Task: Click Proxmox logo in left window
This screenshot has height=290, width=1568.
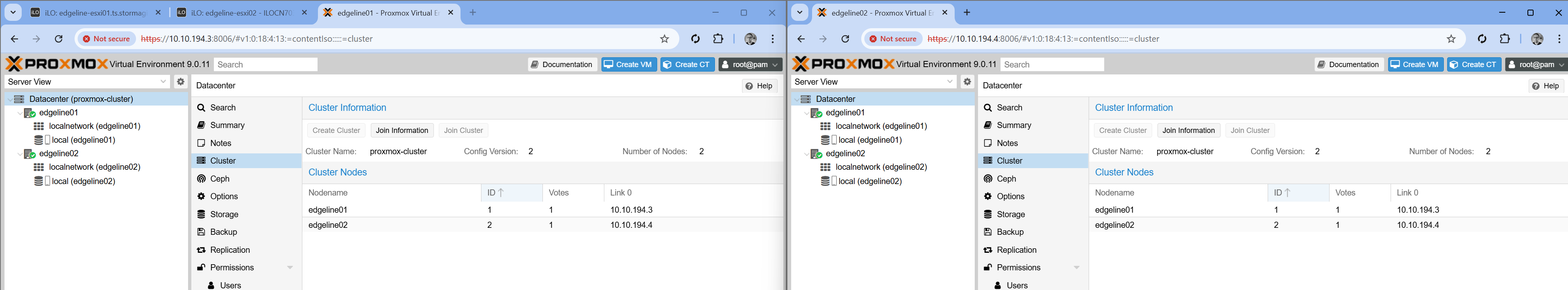Action: point(57,64)
